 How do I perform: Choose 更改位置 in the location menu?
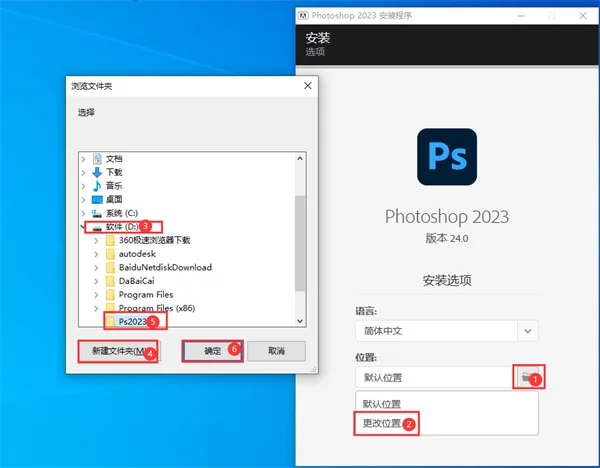[382, 423]
